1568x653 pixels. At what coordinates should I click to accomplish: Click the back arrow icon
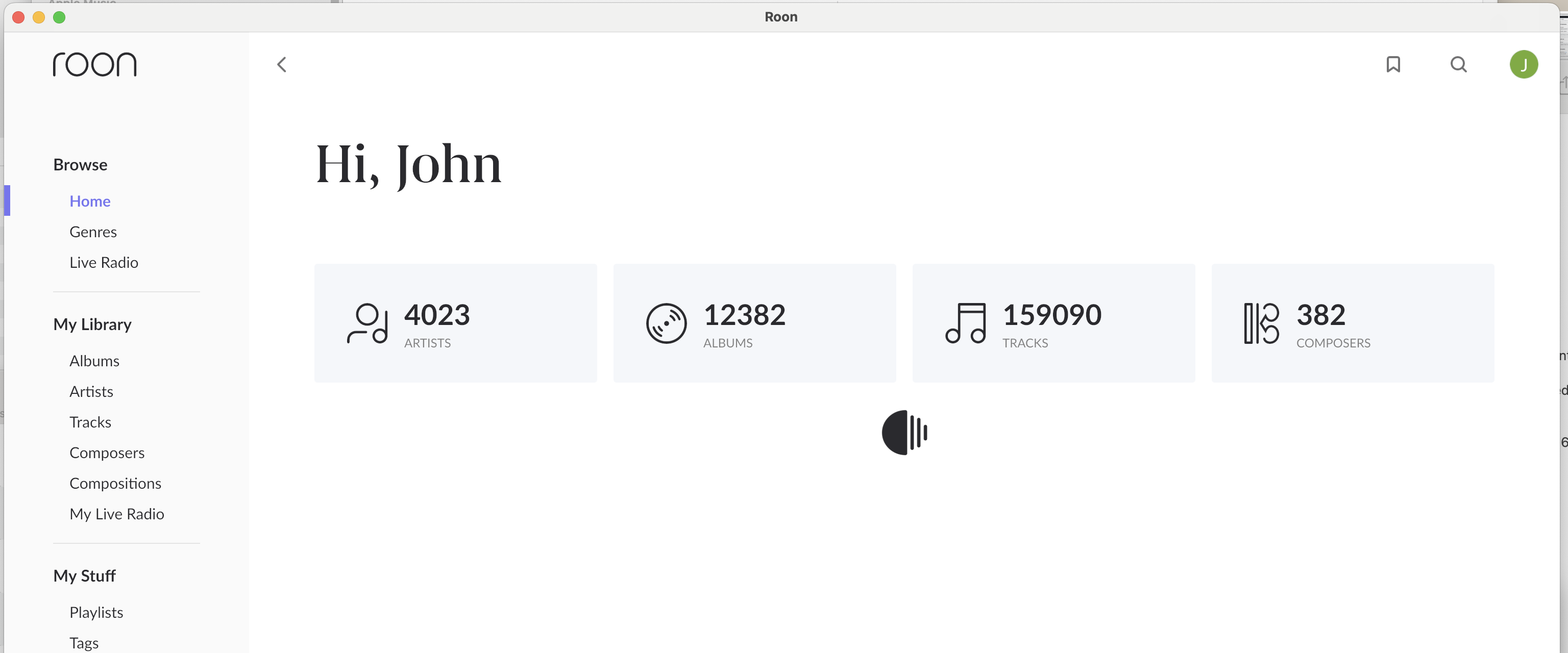281,64
